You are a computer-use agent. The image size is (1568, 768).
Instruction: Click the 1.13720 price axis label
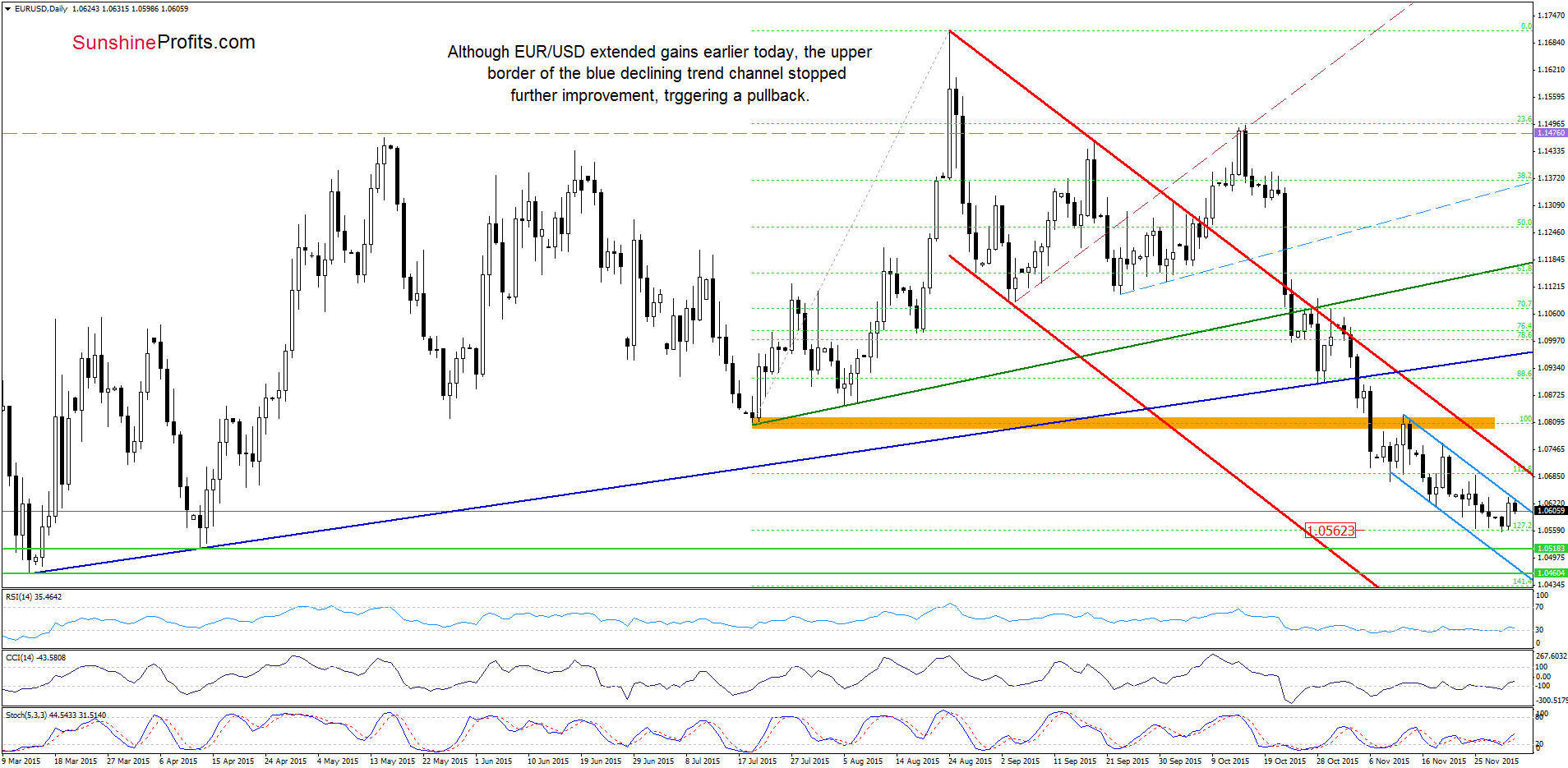pyautogui.click(x=1551, y=178)
